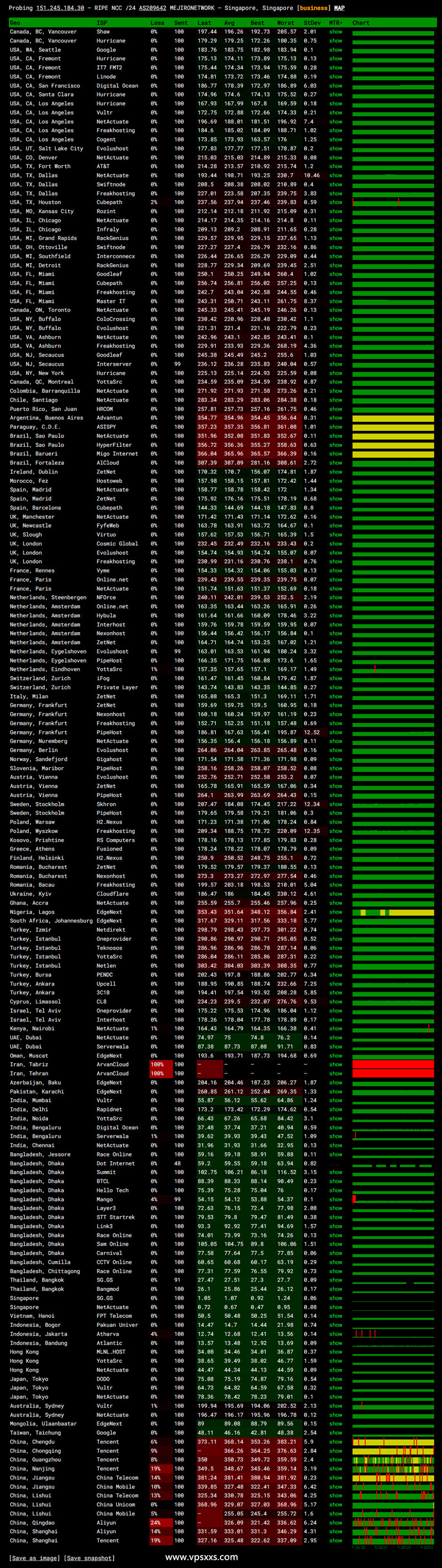Click the MTR column header
442x1568 pixels.
coord(335,23)
